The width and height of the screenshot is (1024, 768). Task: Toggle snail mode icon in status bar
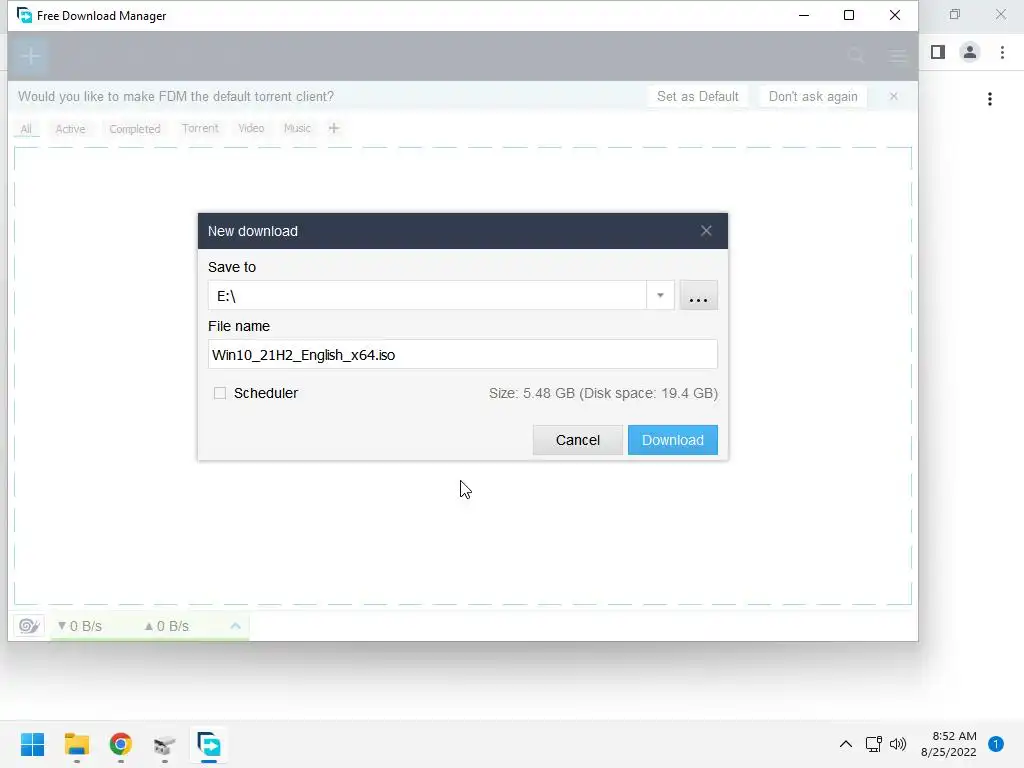[29, 626]
